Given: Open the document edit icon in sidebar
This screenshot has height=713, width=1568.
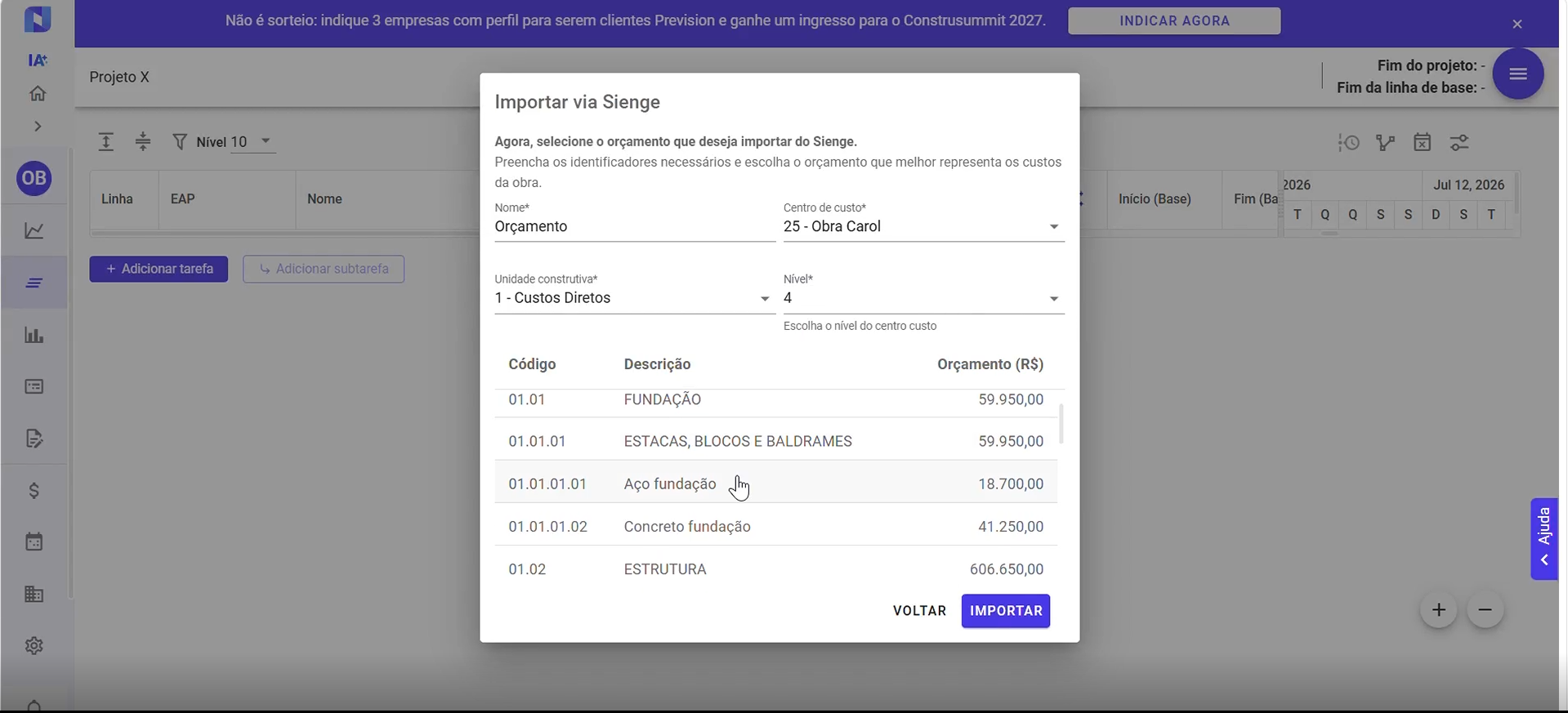Looking at the screenshot, I should [34, 439].
